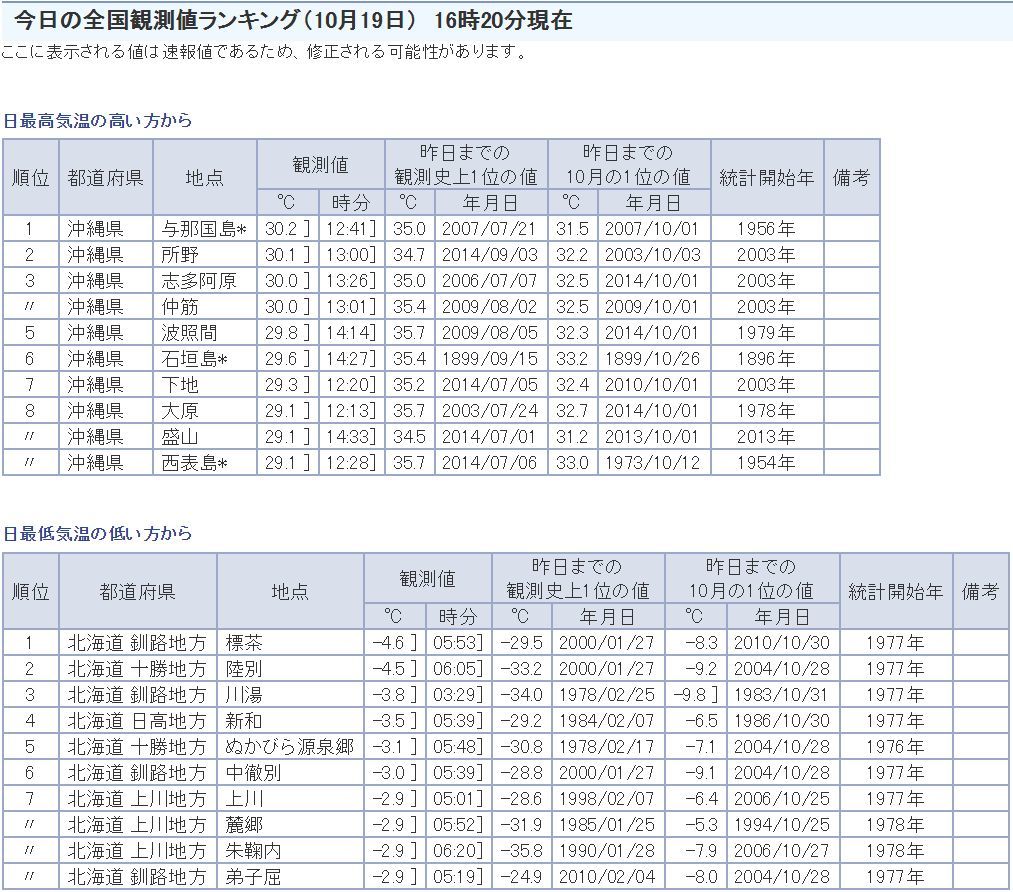This screenshot has width=1013, height=892.
Task: Click the -35.8 all-time record value
Action: [521, 851]
